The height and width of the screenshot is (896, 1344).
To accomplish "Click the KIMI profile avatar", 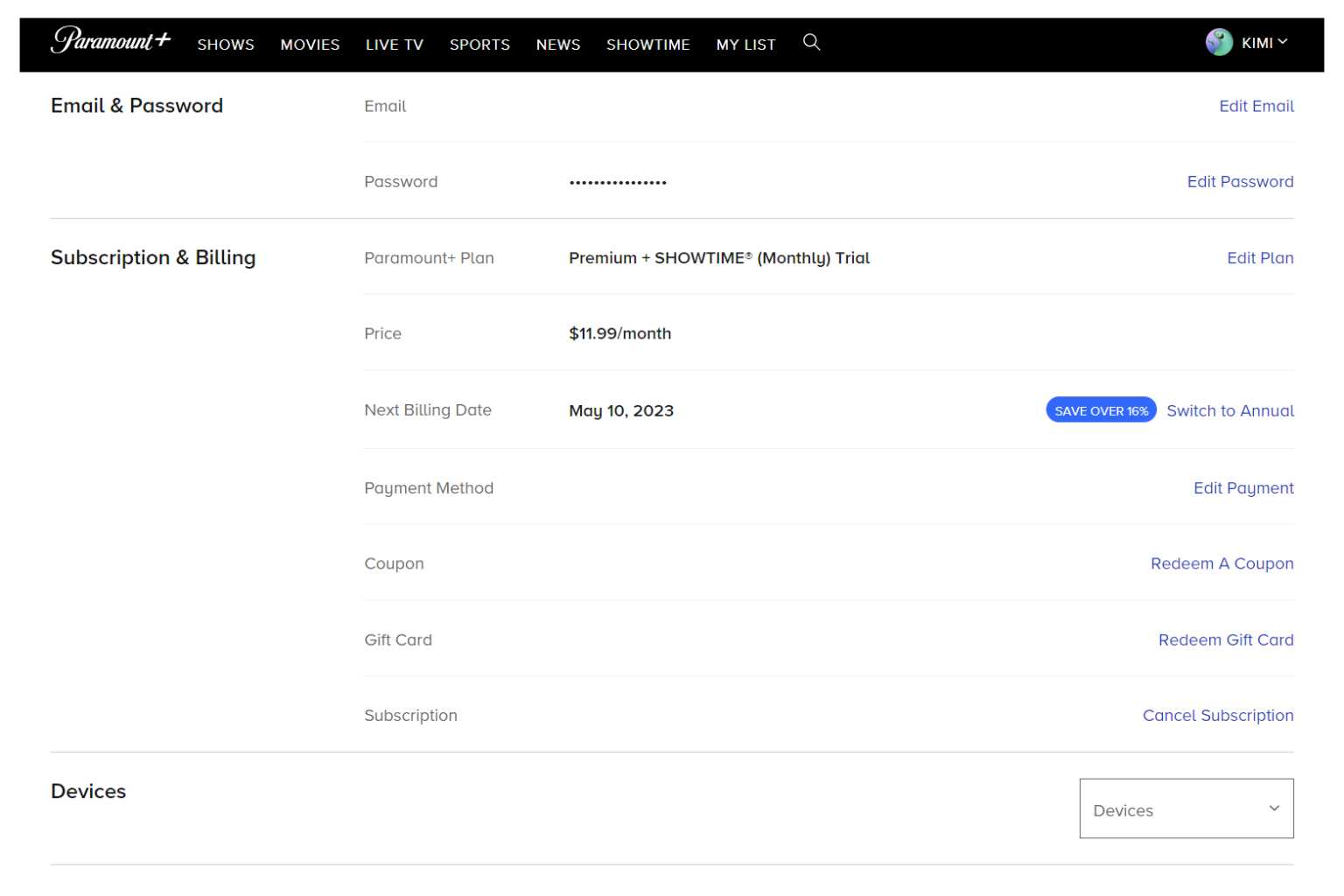I will (x=1219, y=41).
